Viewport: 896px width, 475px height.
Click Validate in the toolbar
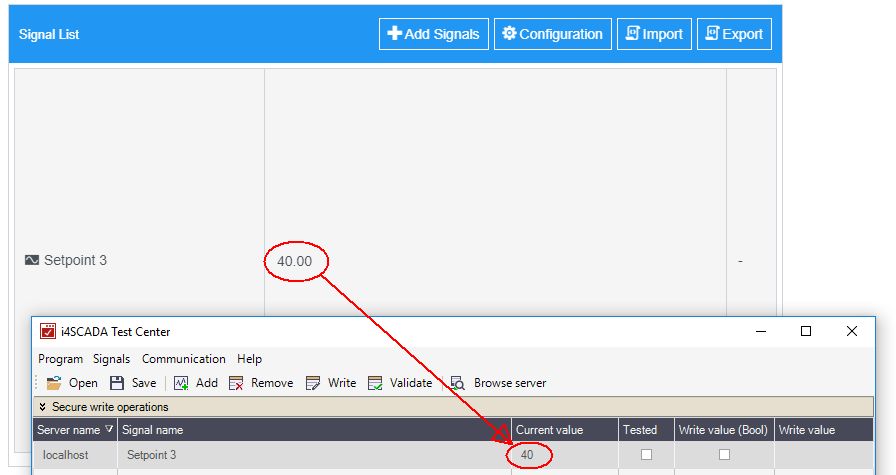pos(400,383)
